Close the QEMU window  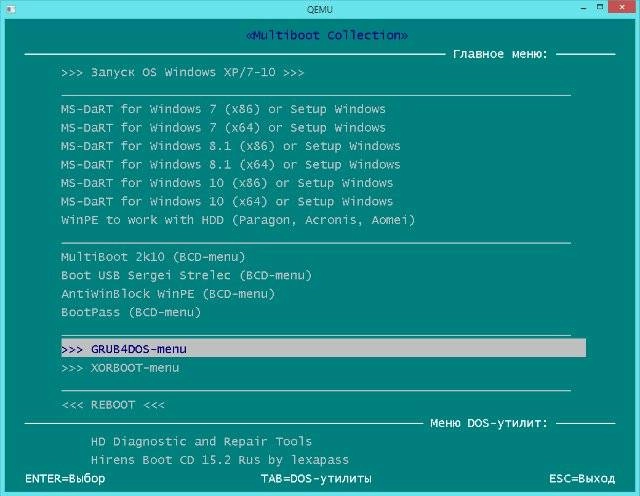coord(623,7)
